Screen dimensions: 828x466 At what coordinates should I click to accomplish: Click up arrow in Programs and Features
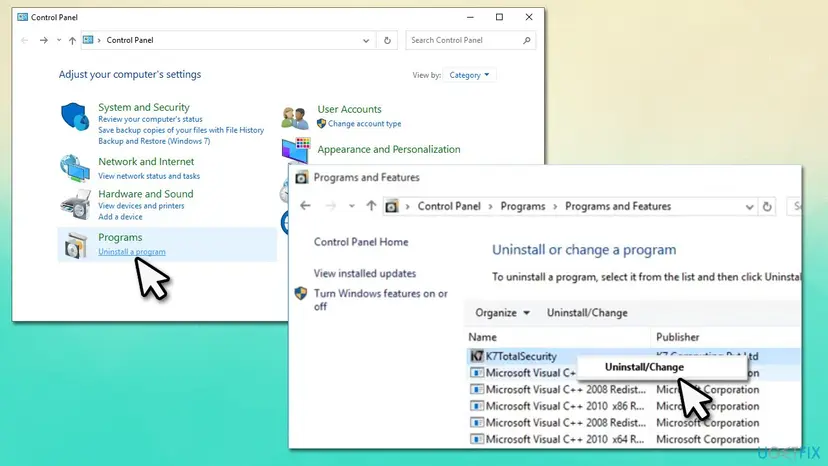[x=371, y=206]
